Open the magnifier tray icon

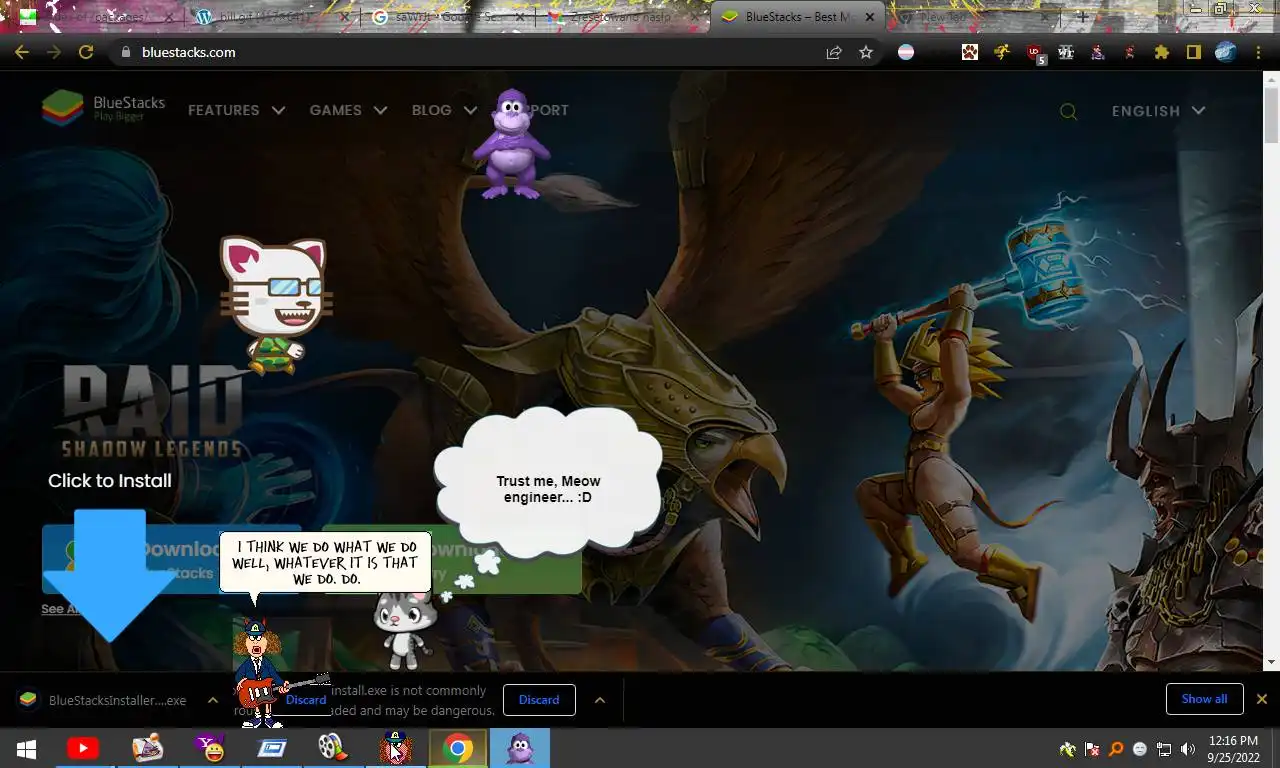pos(1116,749)
